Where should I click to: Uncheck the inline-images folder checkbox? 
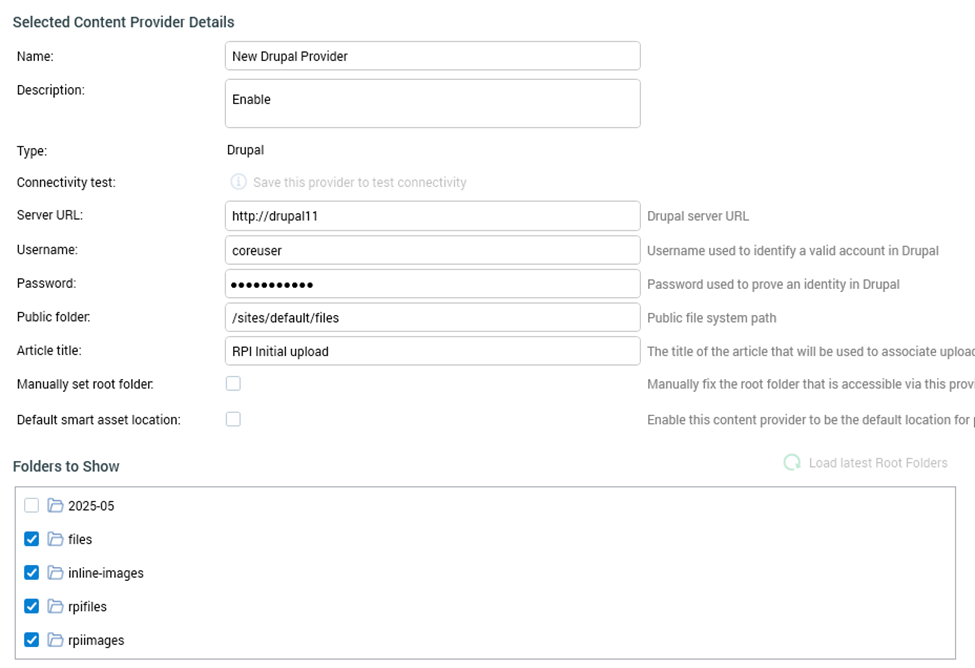coord(32,573)
